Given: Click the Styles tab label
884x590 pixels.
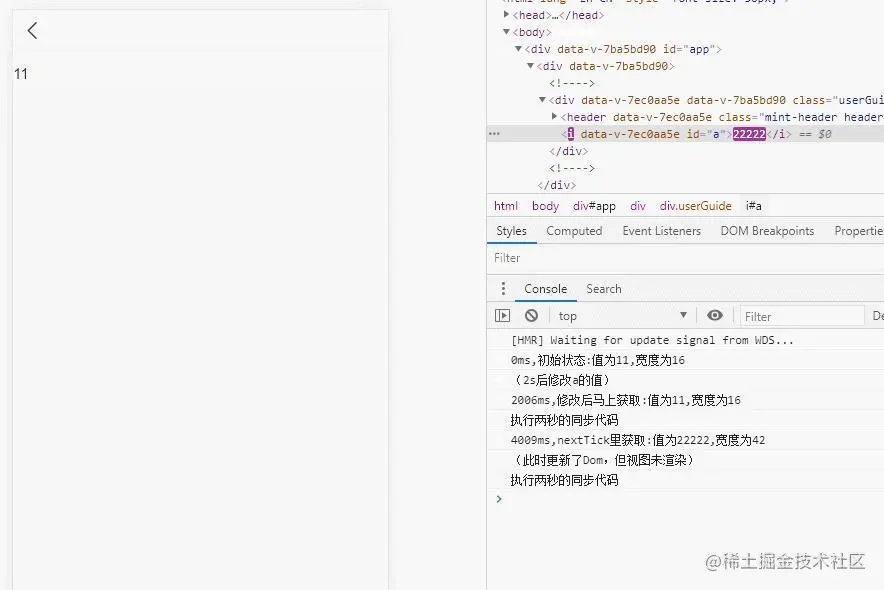Looking at the screenshot, I should 511,231.
